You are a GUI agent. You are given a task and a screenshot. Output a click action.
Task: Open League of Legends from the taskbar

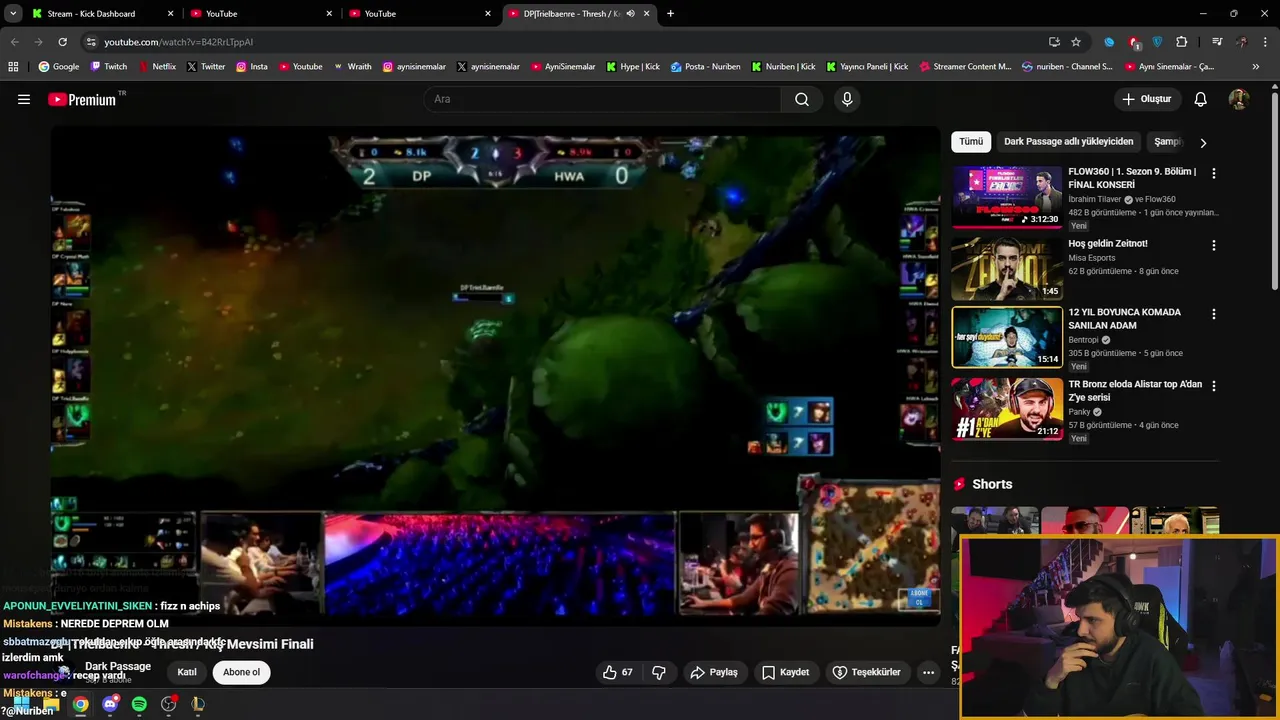click(x=198, y=704)
